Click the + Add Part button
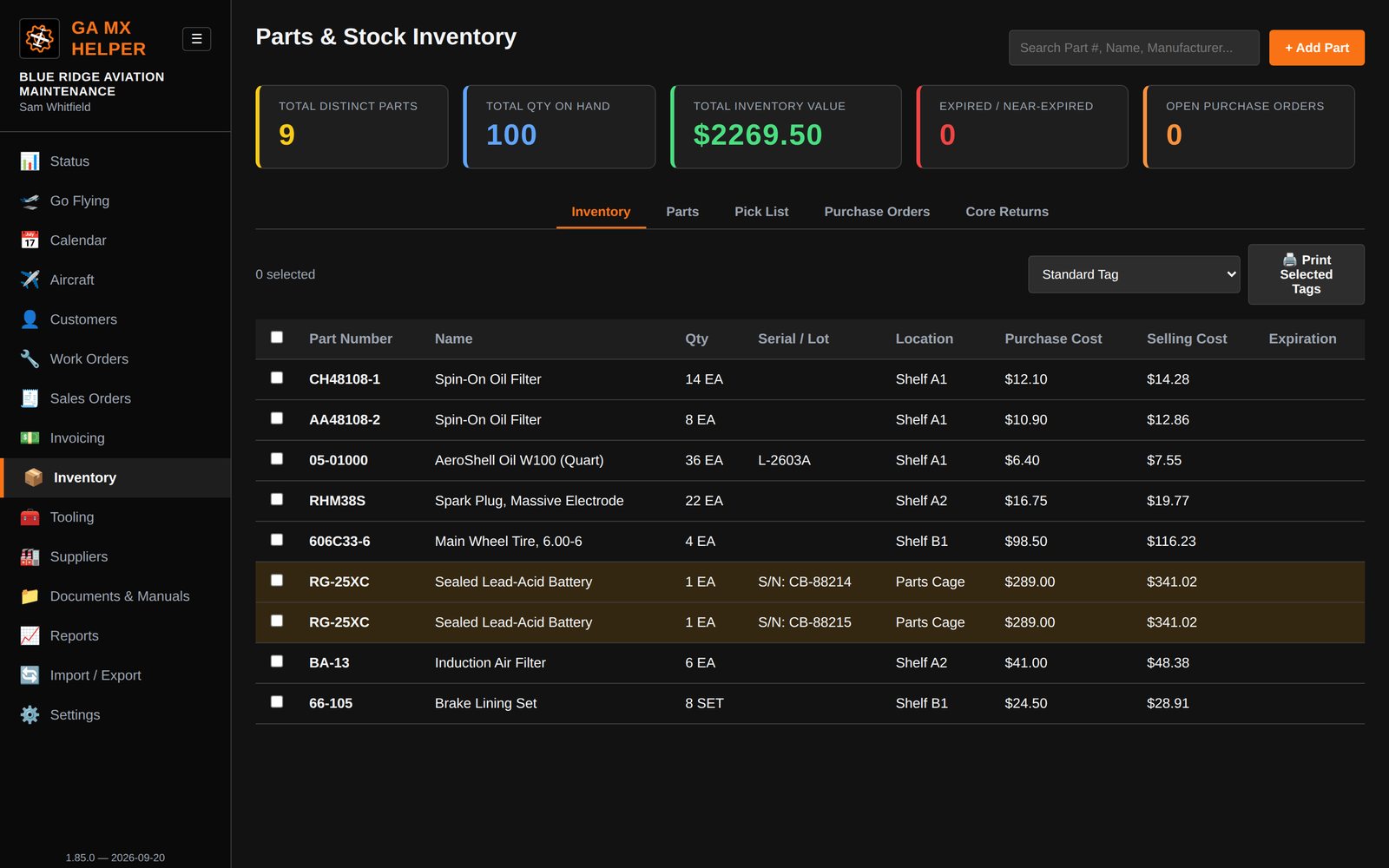Viewport: 1389px width, 868px height. coord(1316,48)
